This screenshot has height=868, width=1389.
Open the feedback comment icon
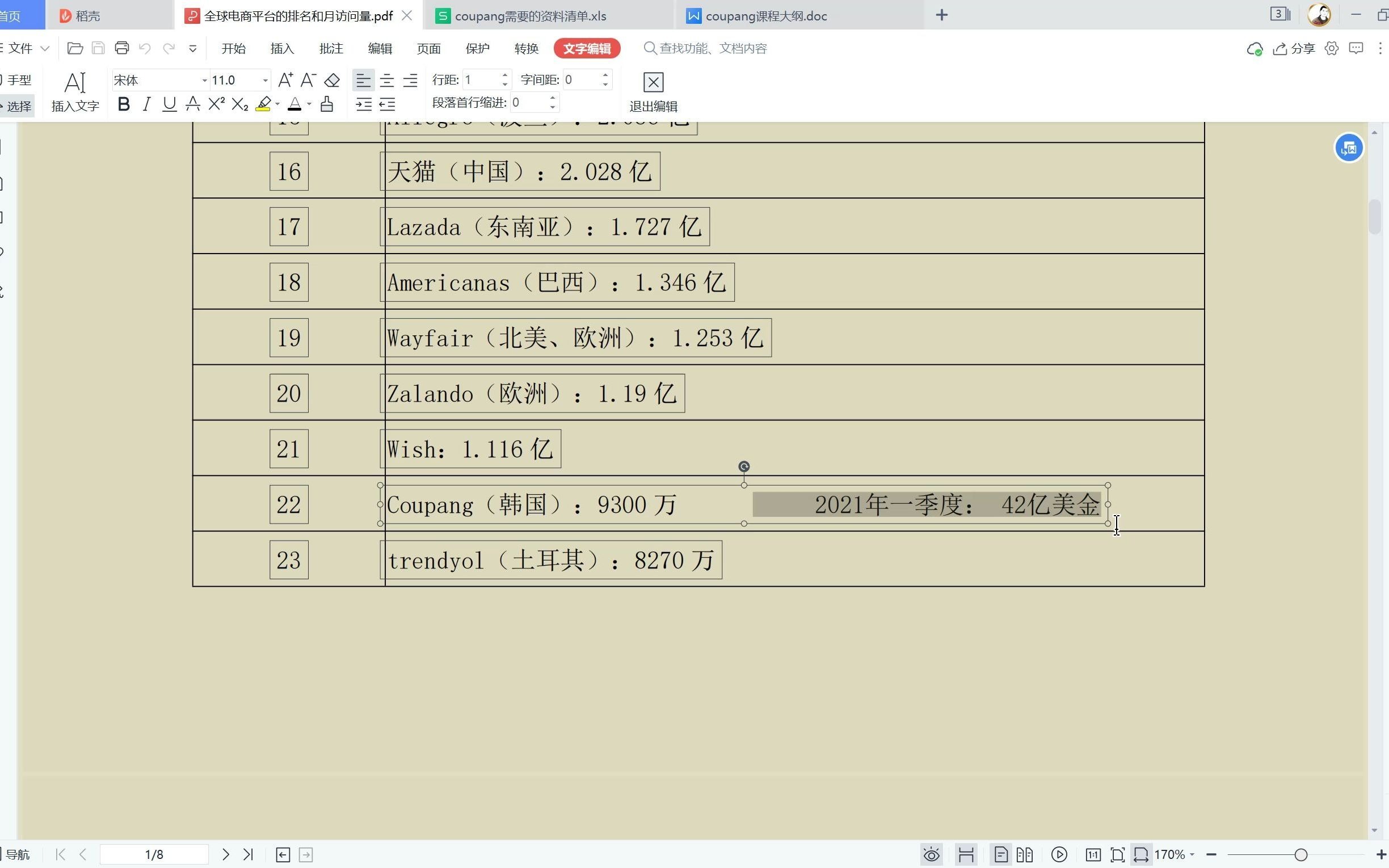click(x=1356, y=48)
